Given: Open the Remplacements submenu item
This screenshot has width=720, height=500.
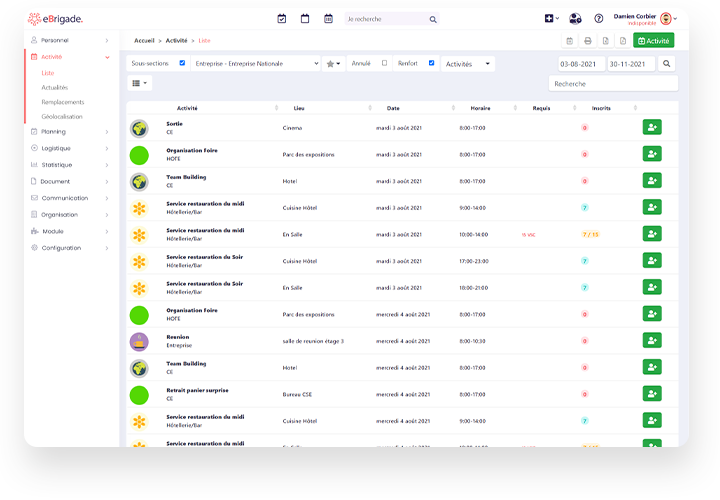Looking at the screenshot, I should pyautogui.click(x=63, y=102).
